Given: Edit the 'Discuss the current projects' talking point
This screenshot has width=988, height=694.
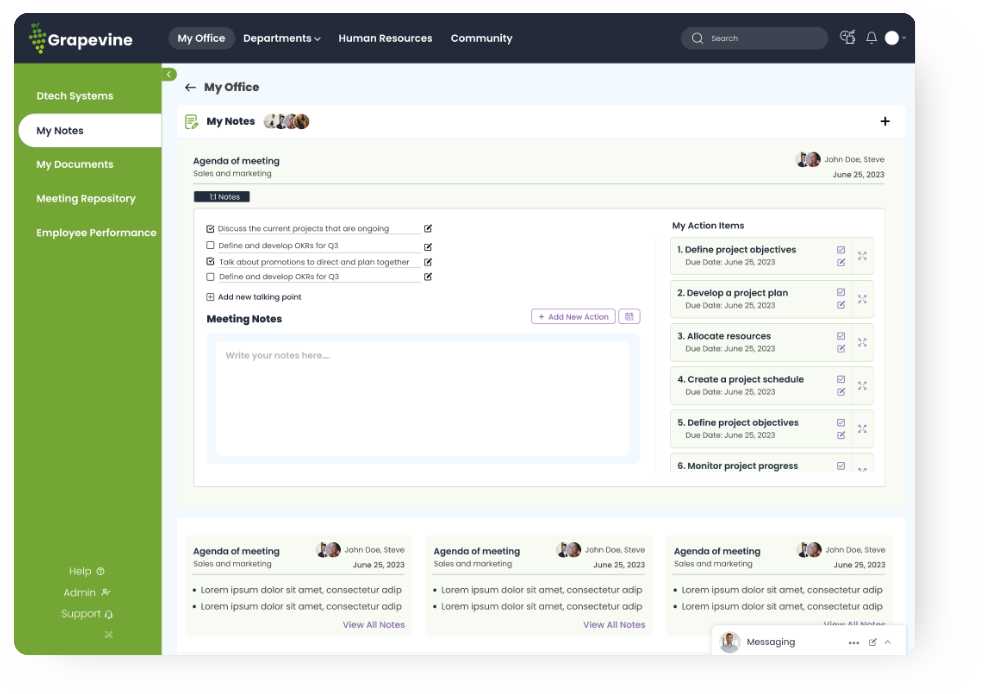Looking at the screenshot, I should tap(428, 229).
